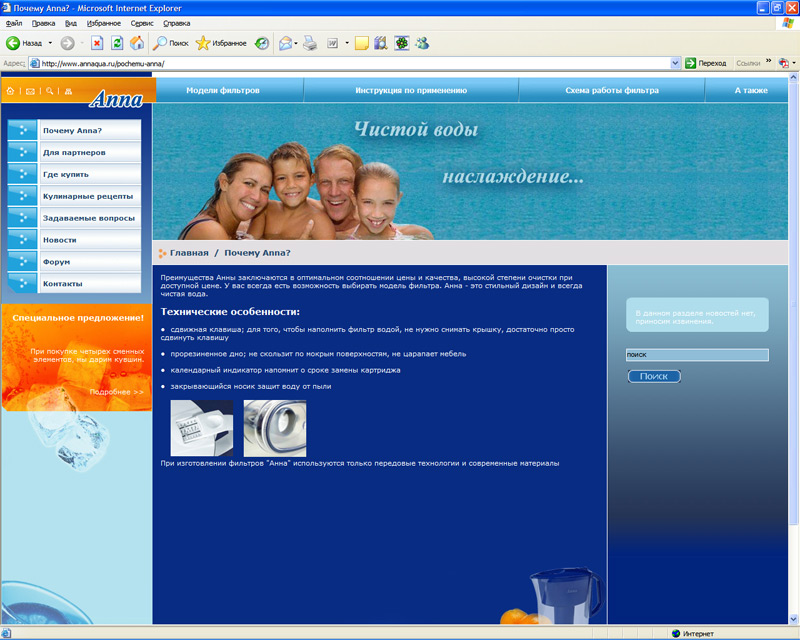The image size is (800, 640).
Task: Open the А также tab
Action: [x=747, y=90]
